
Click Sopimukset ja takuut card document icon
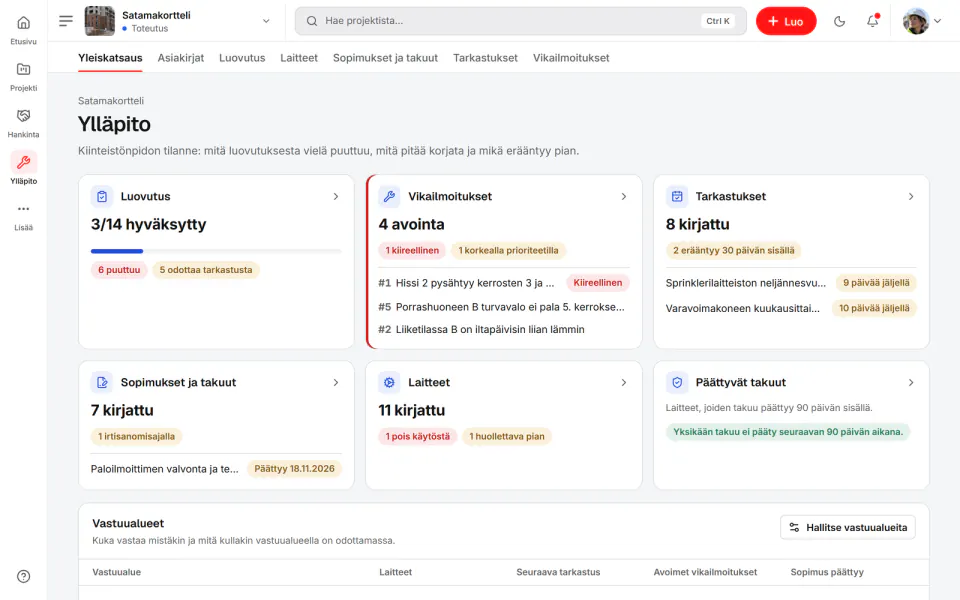[102, 383]
